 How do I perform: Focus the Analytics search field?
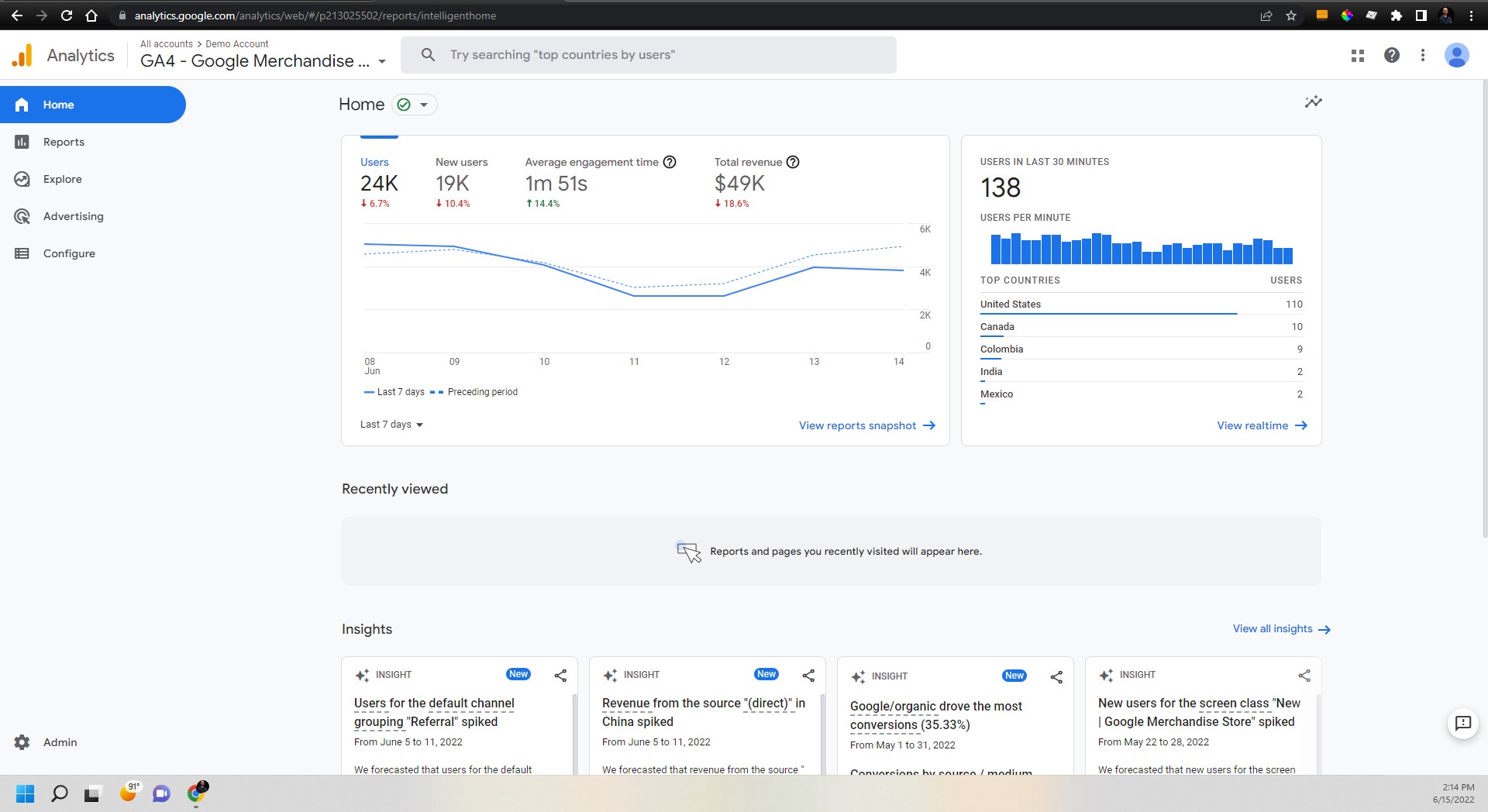[x=648, y=55]
